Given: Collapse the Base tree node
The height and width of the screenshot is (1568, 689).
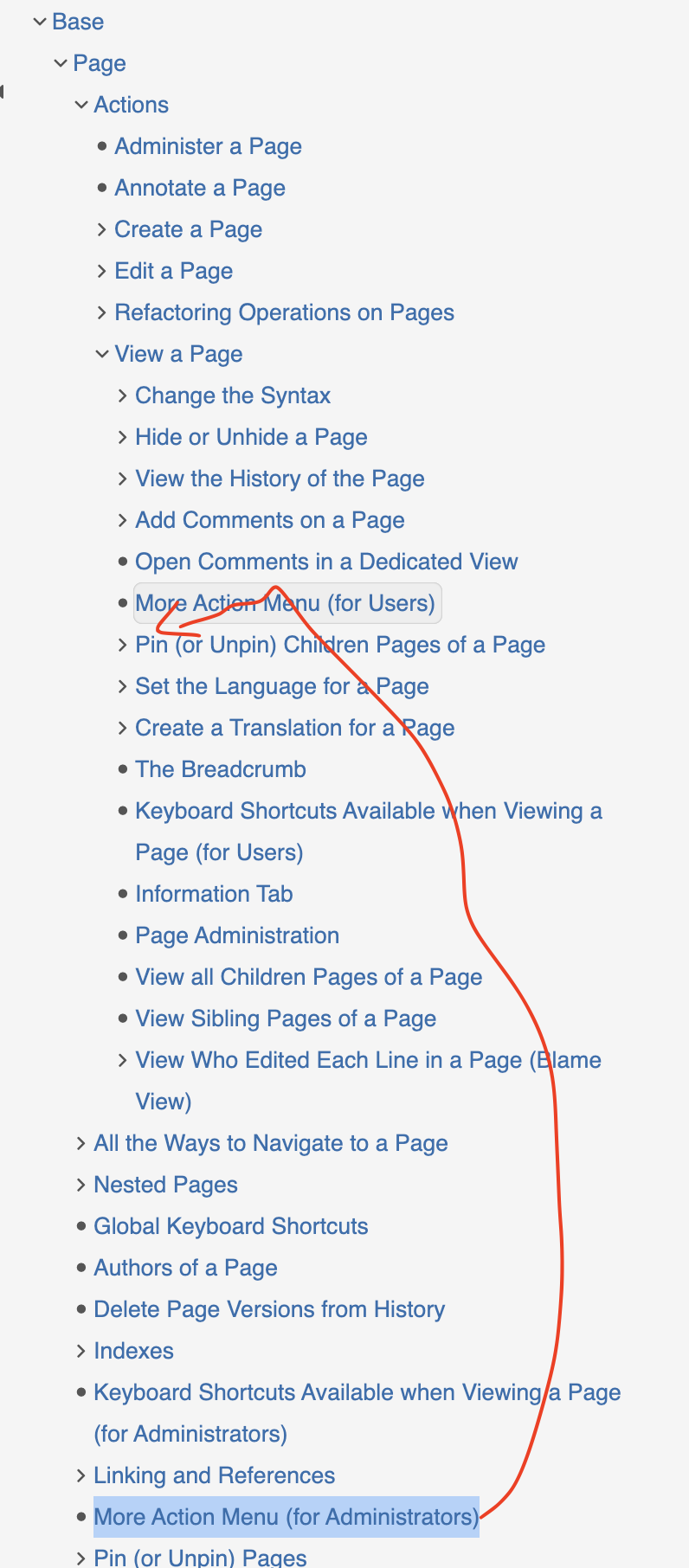Looking at the screenshot, I should [x=40, y=22].
